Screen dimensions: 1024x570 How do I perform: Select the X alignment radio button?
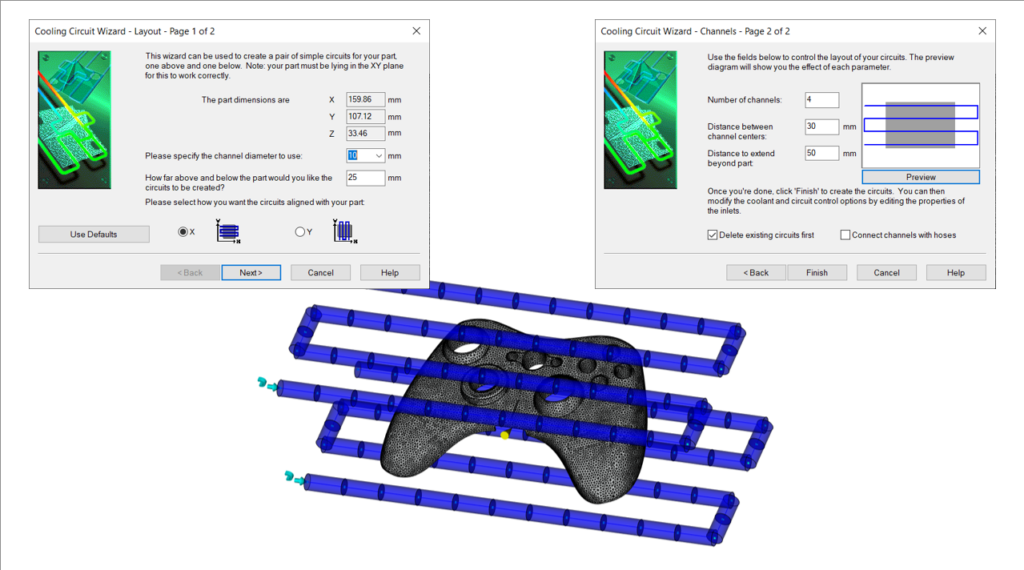tap(183, 232)
